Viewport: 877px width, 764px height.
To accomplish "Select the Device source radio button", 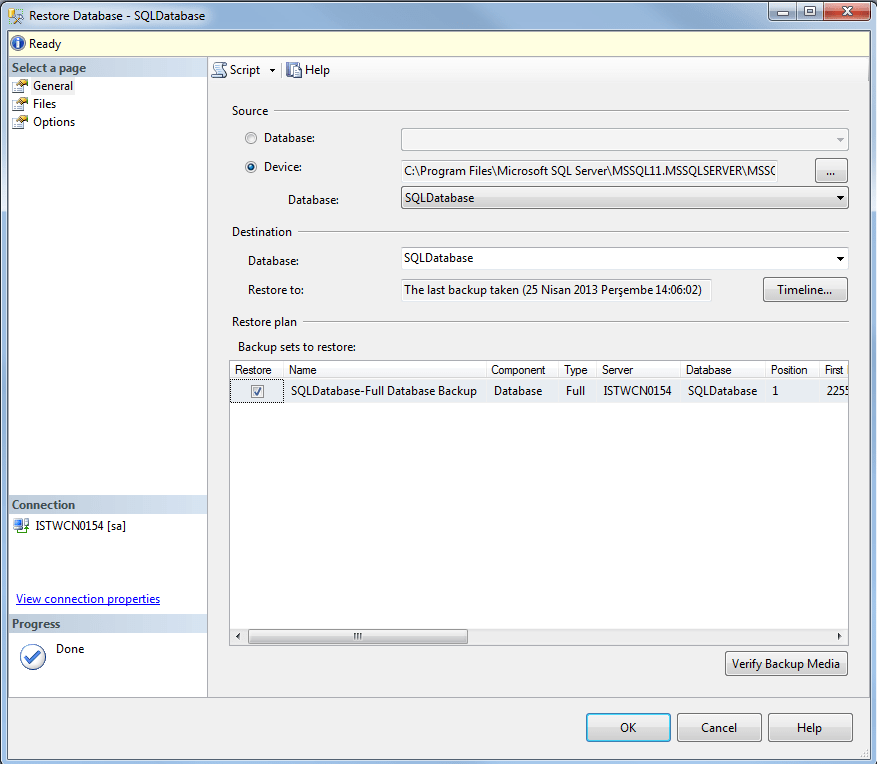I will [251, 167].
